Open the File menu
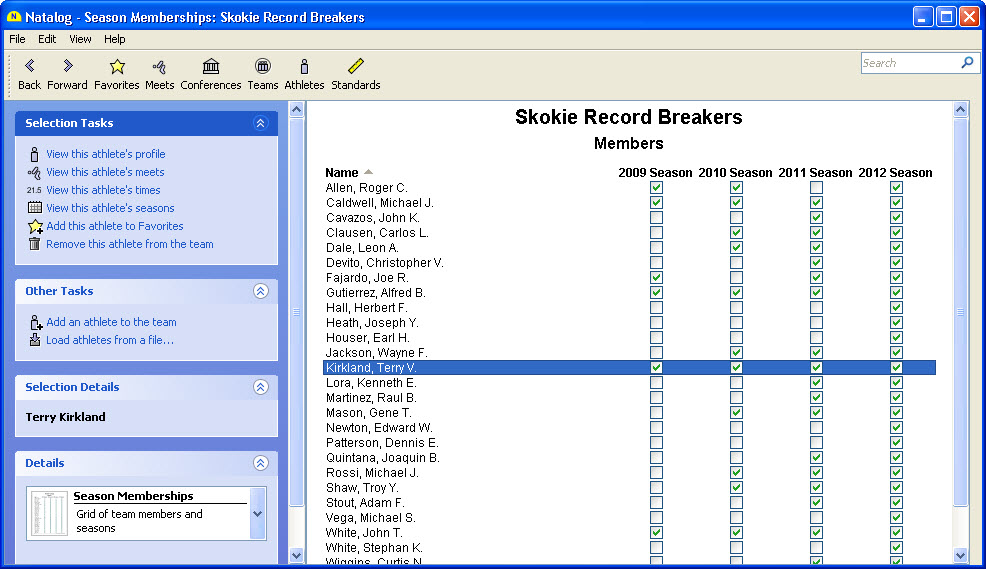Image resolution: width=986 pixels, height=569 pixels. pos(17,39)
